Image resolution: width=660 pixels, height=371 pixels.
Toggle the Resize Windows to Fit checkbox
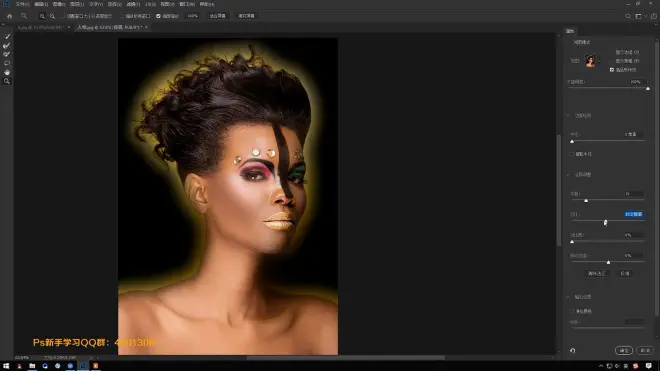tap(63, 16)
